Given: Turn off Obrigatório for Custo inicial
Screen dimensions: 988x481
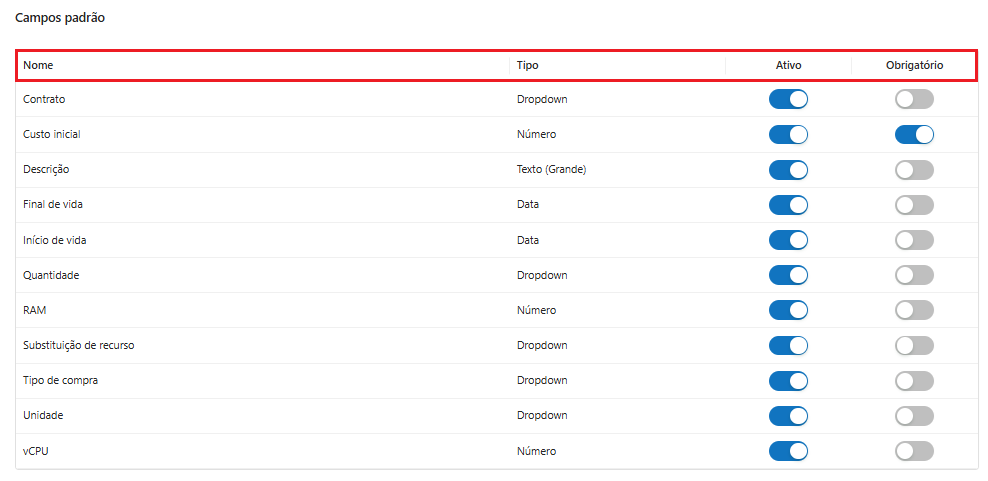Looking at the screenshot, I should coord(914,134).
